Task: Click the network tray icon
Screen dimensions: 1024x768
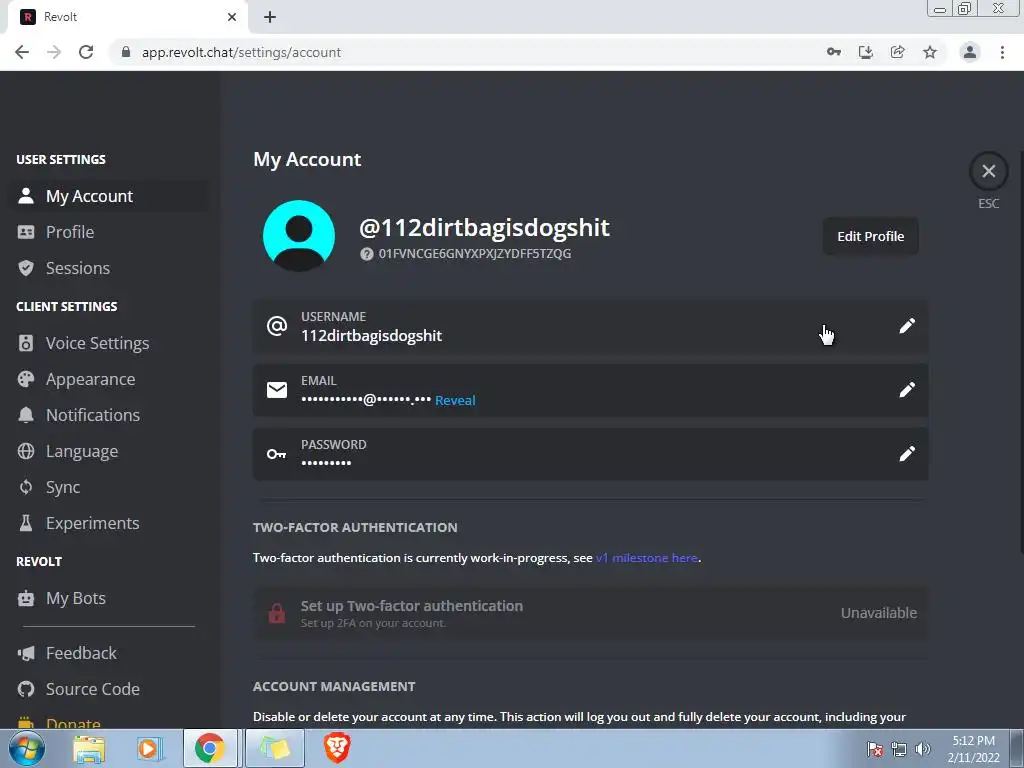Action: pyautogui.click(x=899, y=748)
